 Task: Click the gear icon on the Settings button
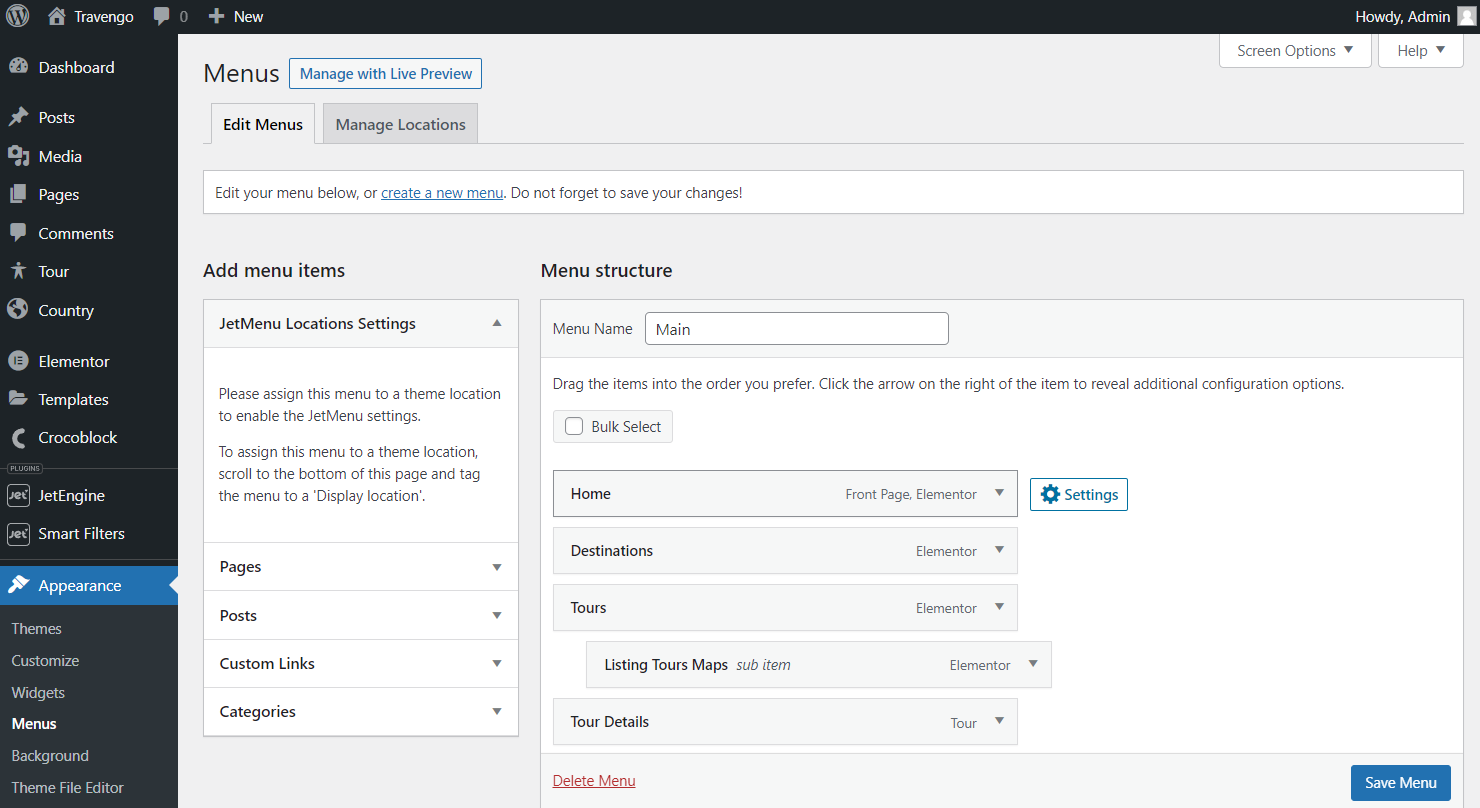pyautogui.click(x=1049, y=494)
